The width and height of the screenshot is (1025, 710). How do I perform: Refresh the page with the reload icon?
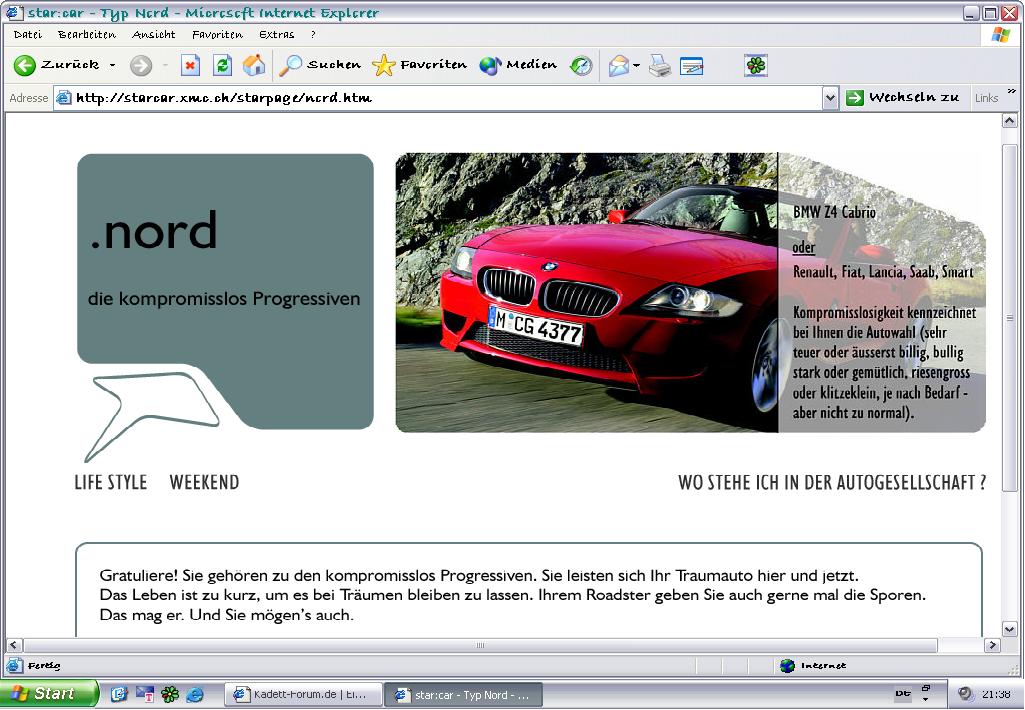(x=222, y=66)
